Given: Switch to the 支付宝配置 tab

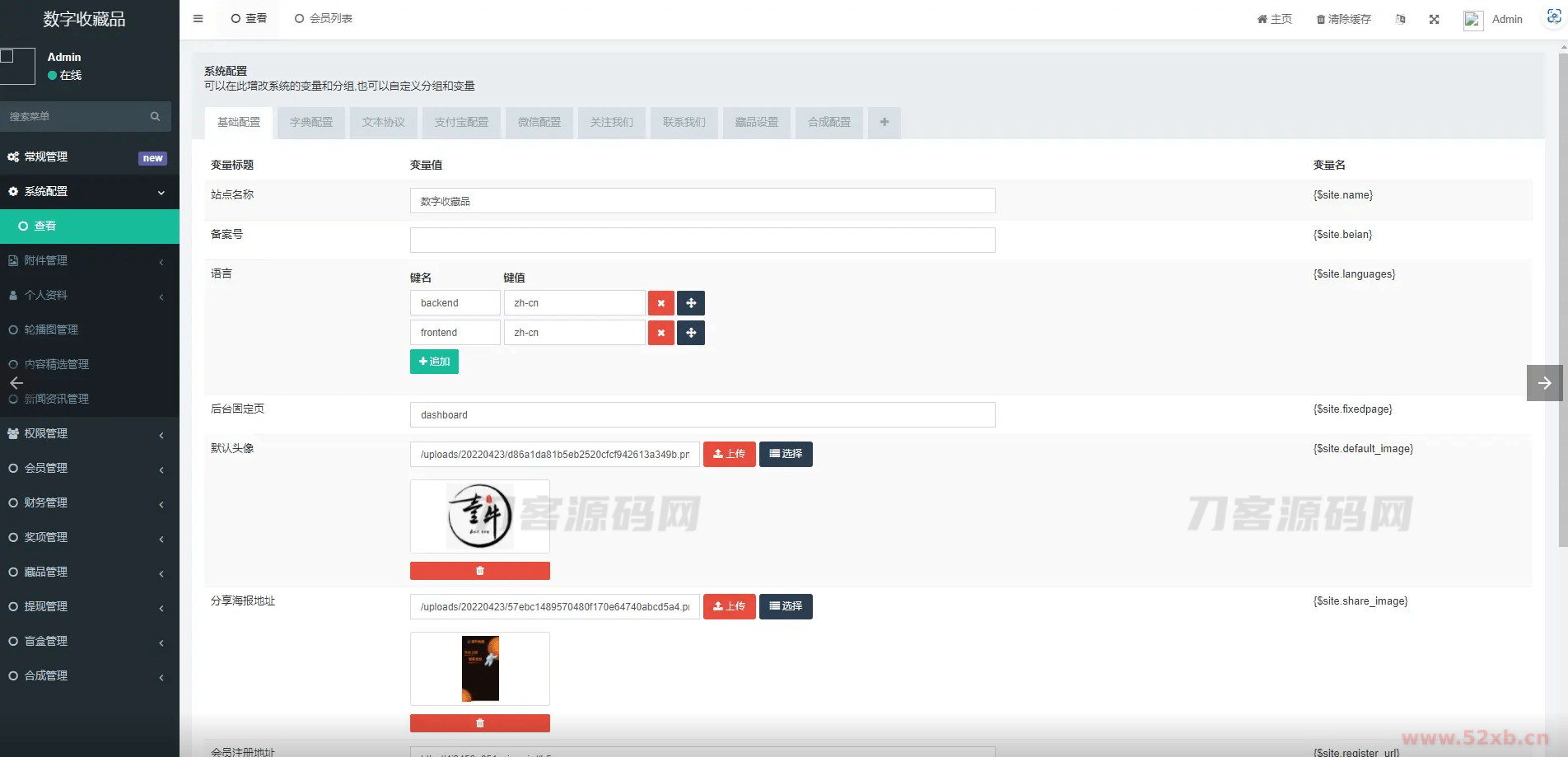Looking at the screenshot, I should 461,122.
